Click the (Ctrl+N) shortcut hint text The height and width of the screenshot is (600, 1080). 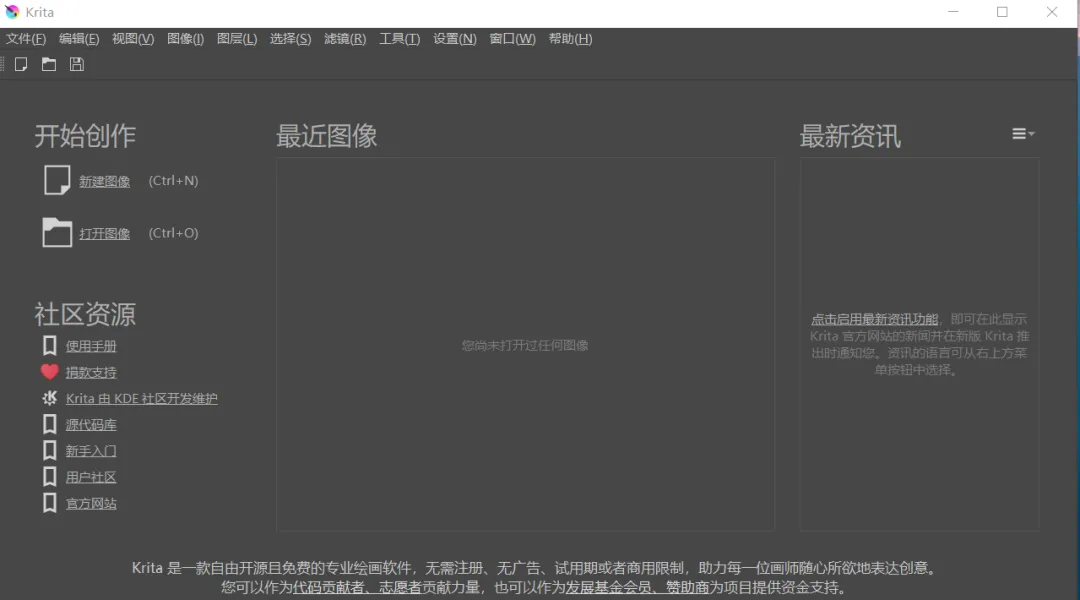coord(174,180)
